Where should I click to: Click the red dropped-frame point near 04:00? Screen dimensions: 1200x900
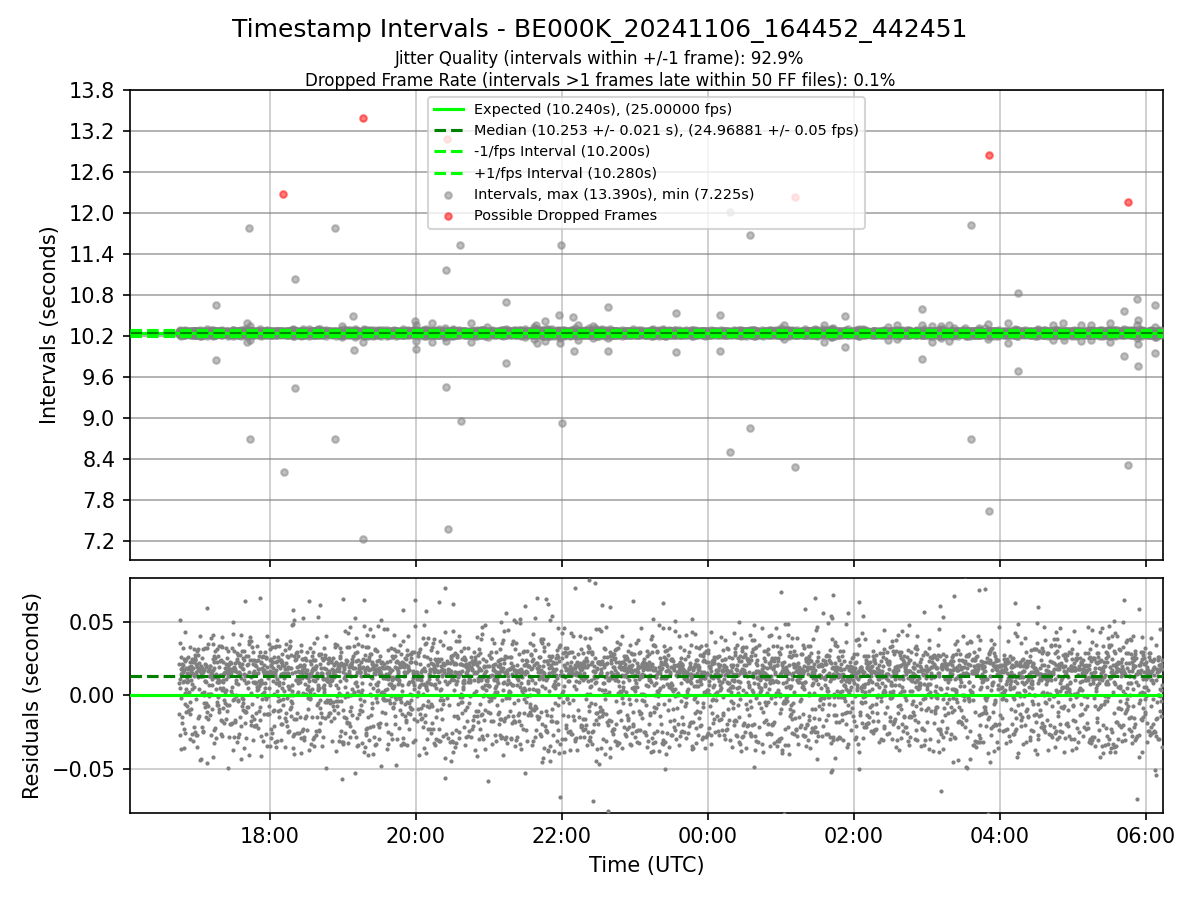(x=989, y=155)
